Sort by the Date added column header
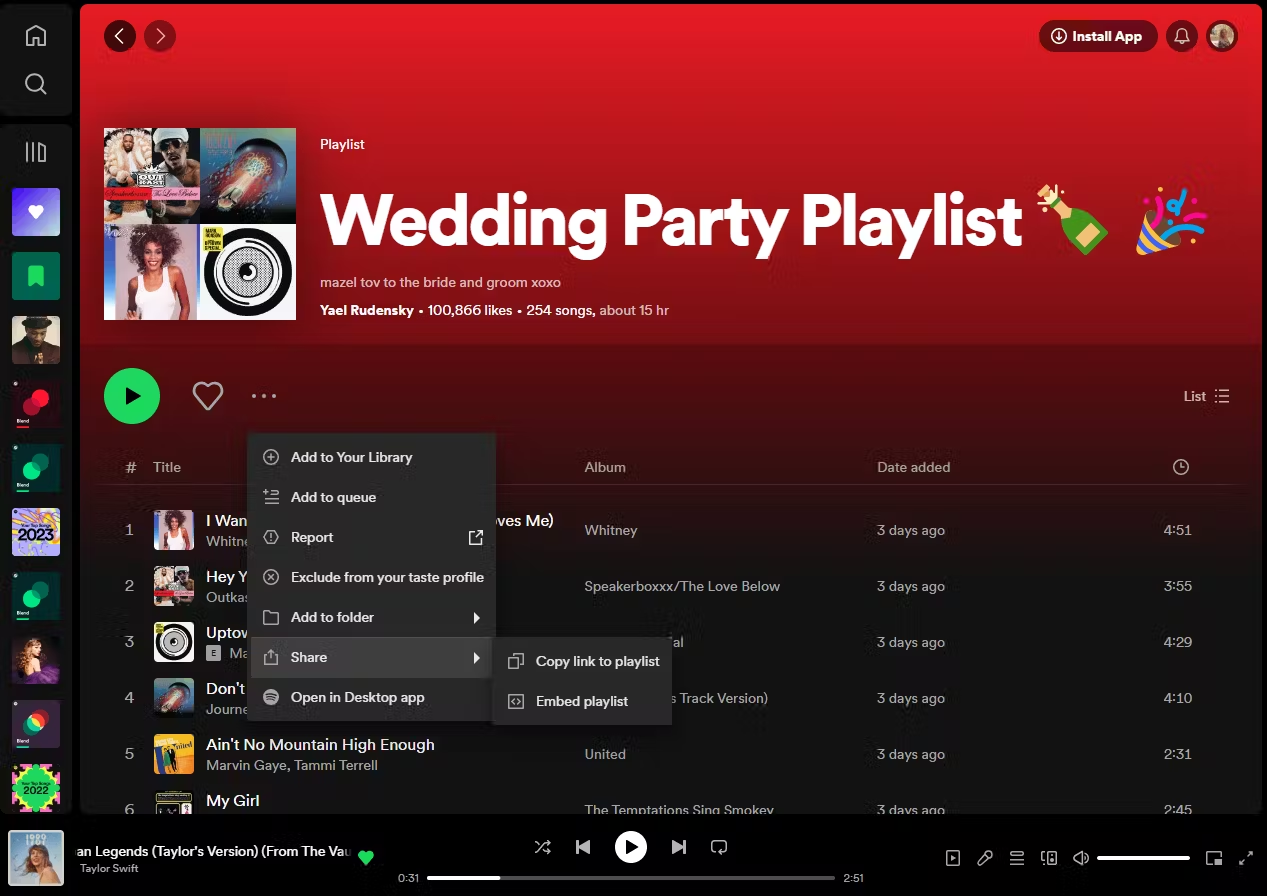The height and width of the screenshot is (896, 1267). point(914,467)
